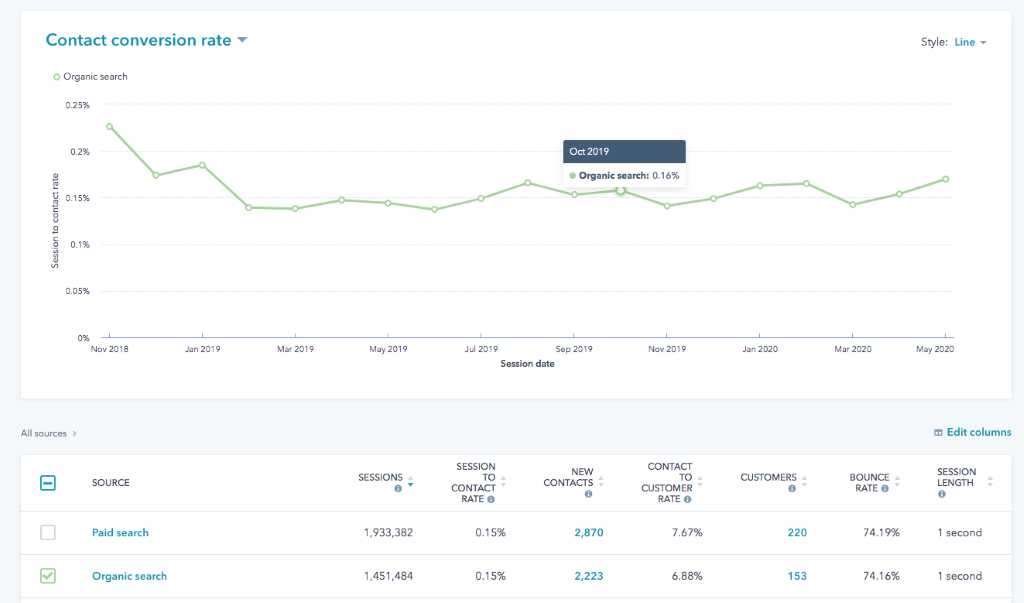Click the 74.16% bounce rate value

tap(881, 576)
